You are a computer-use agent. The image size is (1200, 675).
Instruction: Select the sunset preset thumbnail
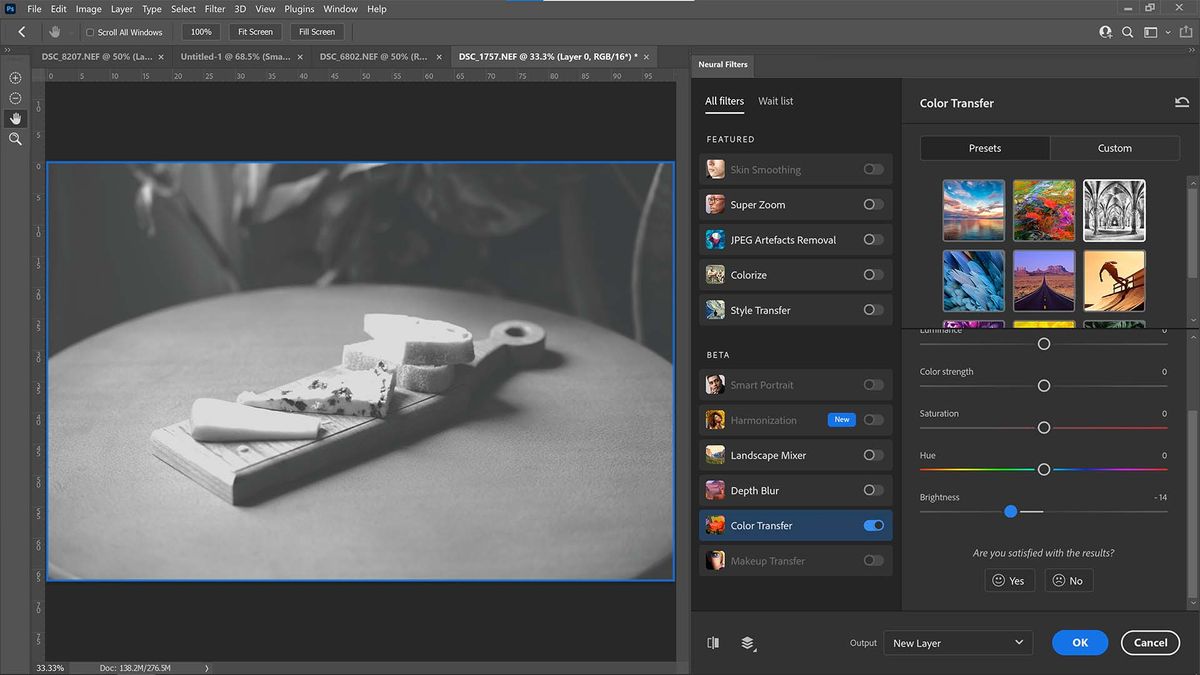[973, 210]
